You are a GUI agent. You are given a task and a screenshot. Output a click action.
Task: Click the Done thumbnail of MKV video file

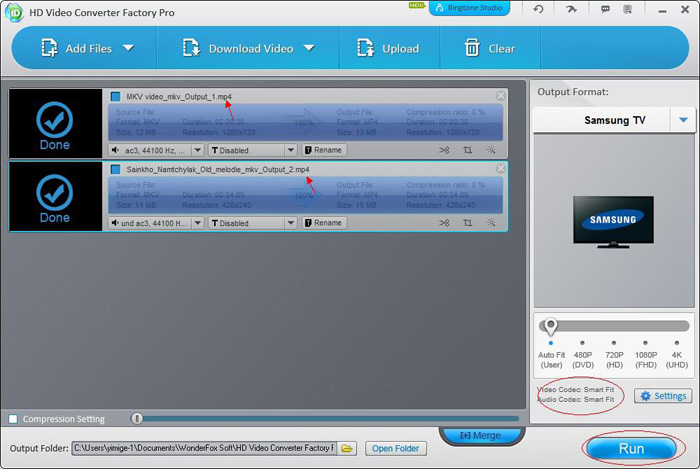[55, 123]
